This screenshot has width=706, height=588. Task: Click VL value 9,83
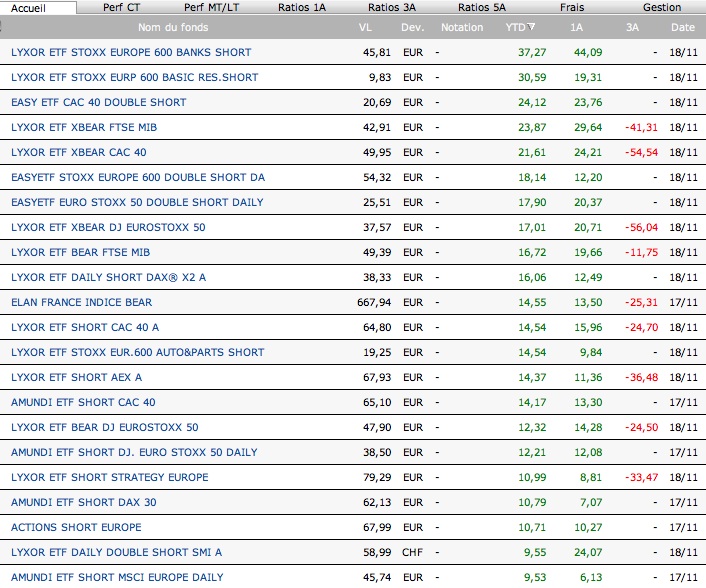(380, 77)
